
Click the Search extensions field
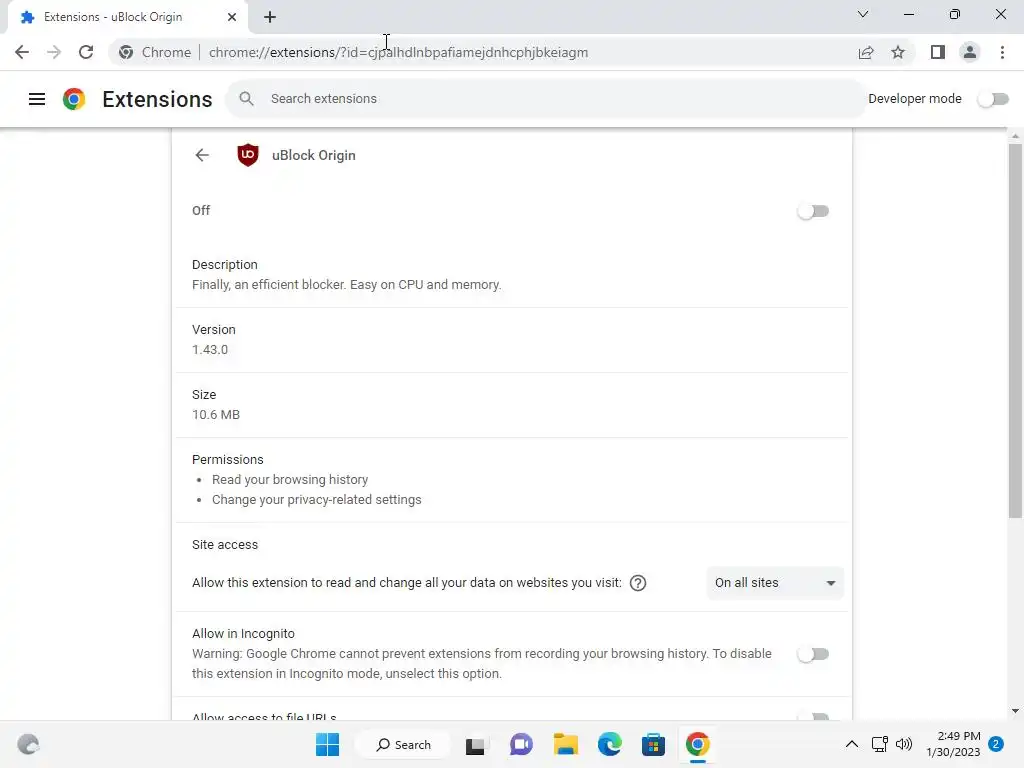(x=546, y=99)
